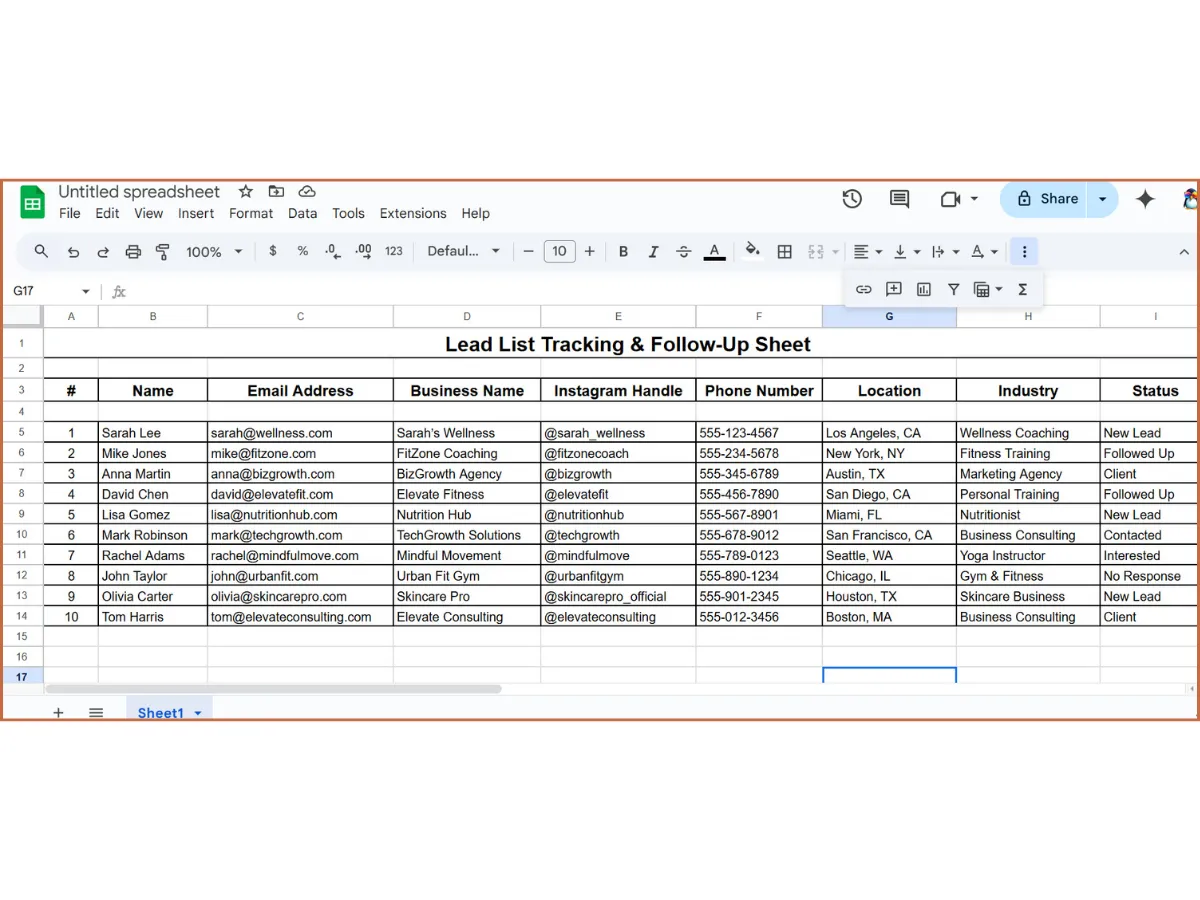Click the Insert comment icon

tap(894, 290)
